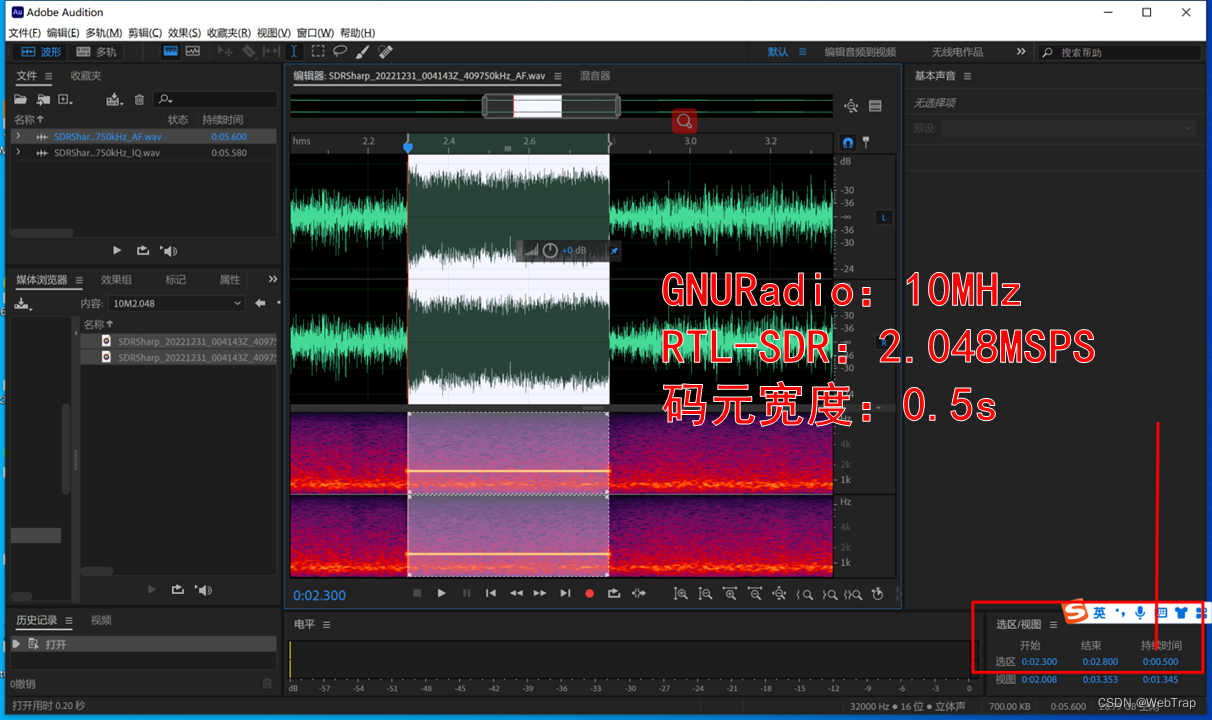Open the 预设 preset dropdown in 基本声音
Image resolution: width=1212 pixels, height=720 pixels.
pyautogui.click(x=1068, y=128)
